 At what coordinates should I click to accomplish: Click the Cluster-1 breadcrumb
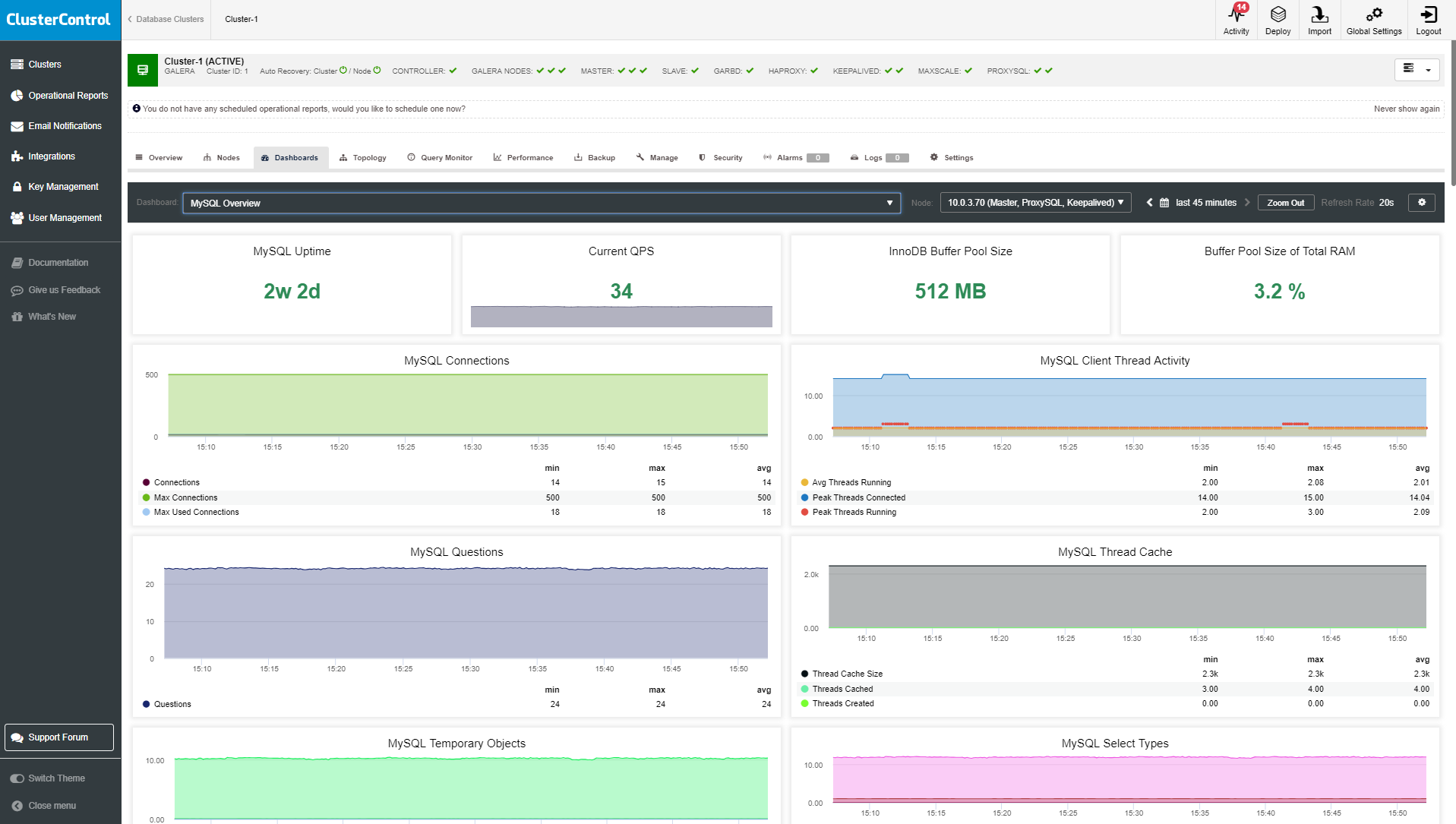point(242,20)
